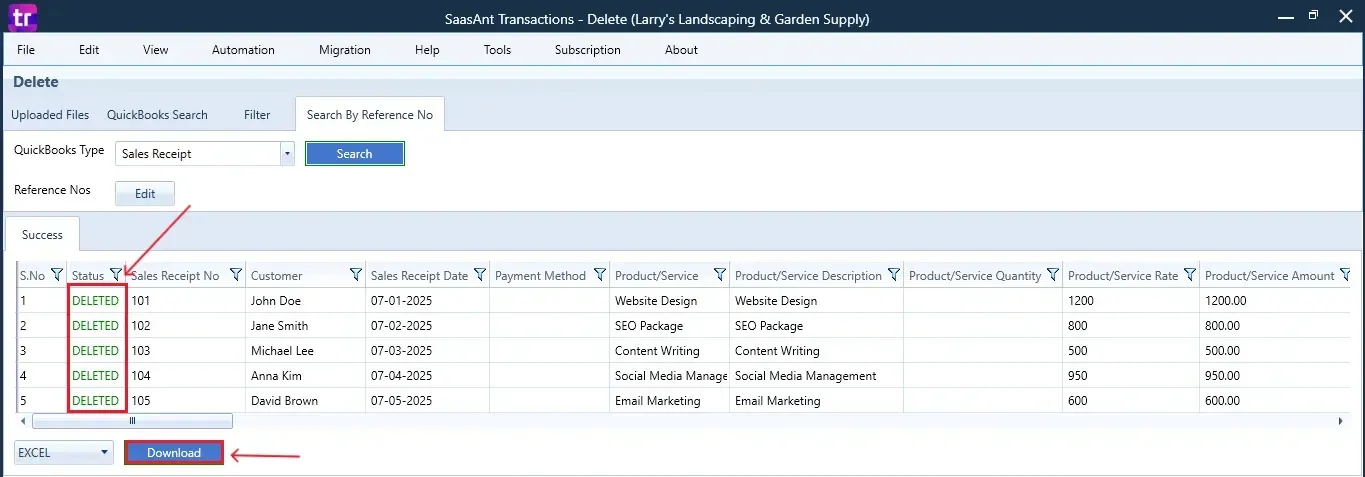Click DELETED status in David Brown row

pyautogui.click(x=95, y=401)
